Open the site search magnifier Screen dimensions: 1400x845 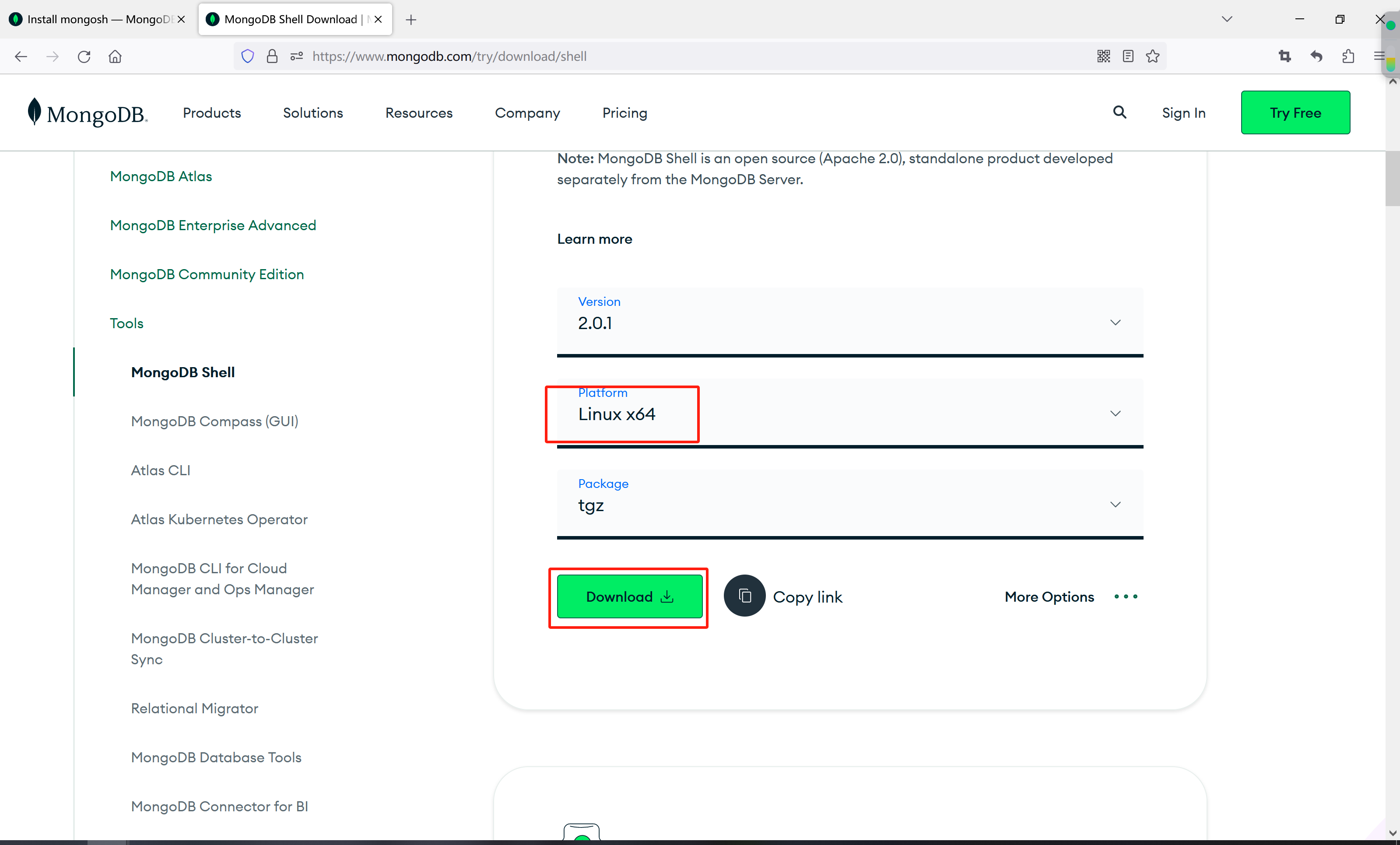1119,112
